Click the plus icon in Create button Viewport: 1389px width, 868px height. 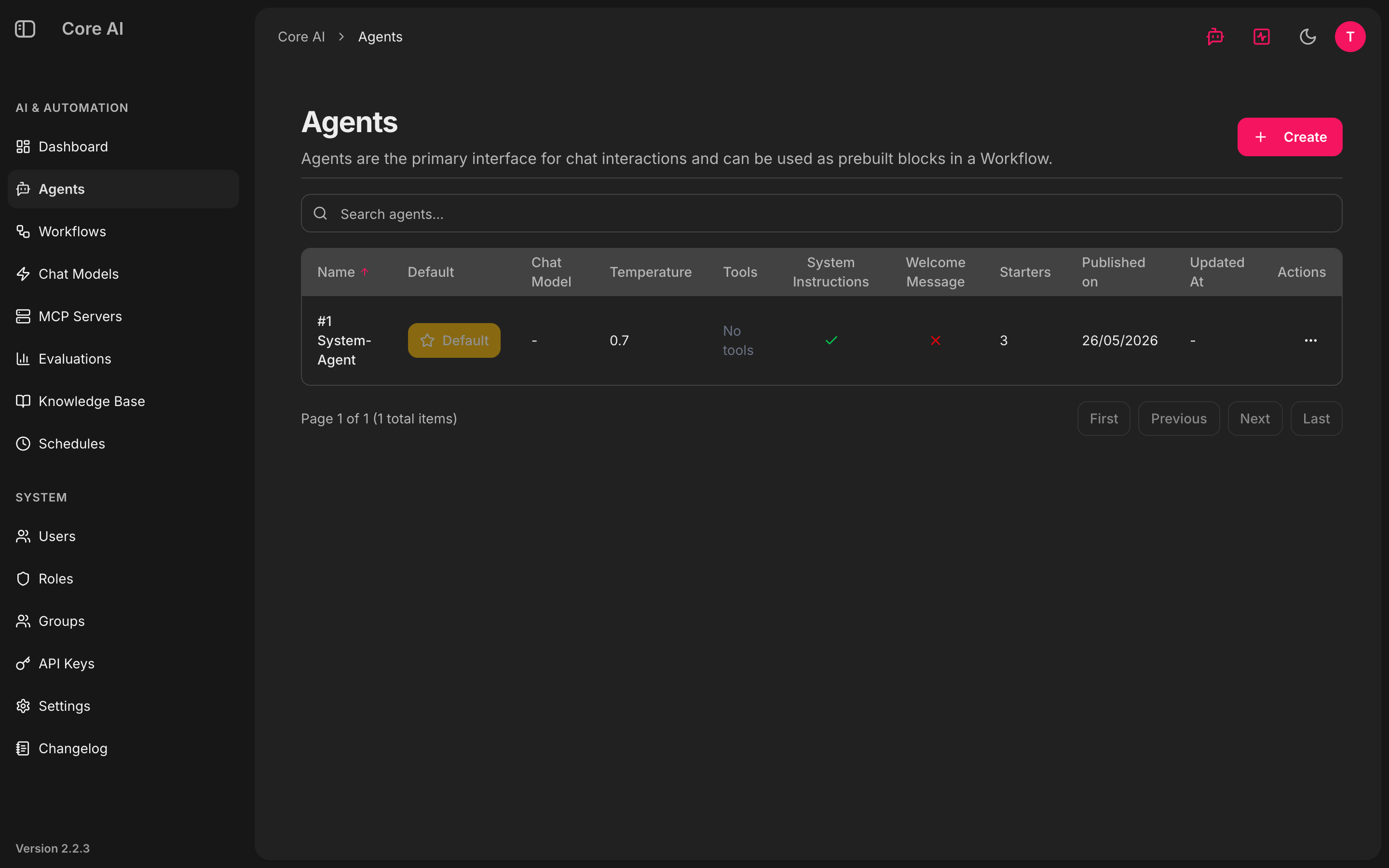pos(1260,137)
